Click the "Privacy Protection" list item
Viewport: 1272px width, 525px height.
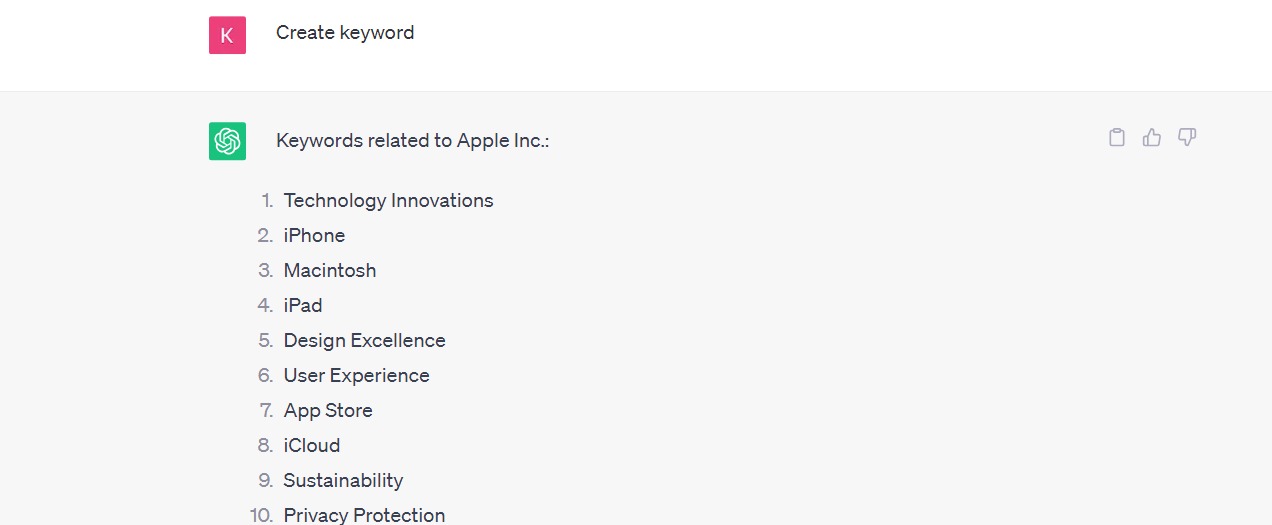(x=364, y=515)
